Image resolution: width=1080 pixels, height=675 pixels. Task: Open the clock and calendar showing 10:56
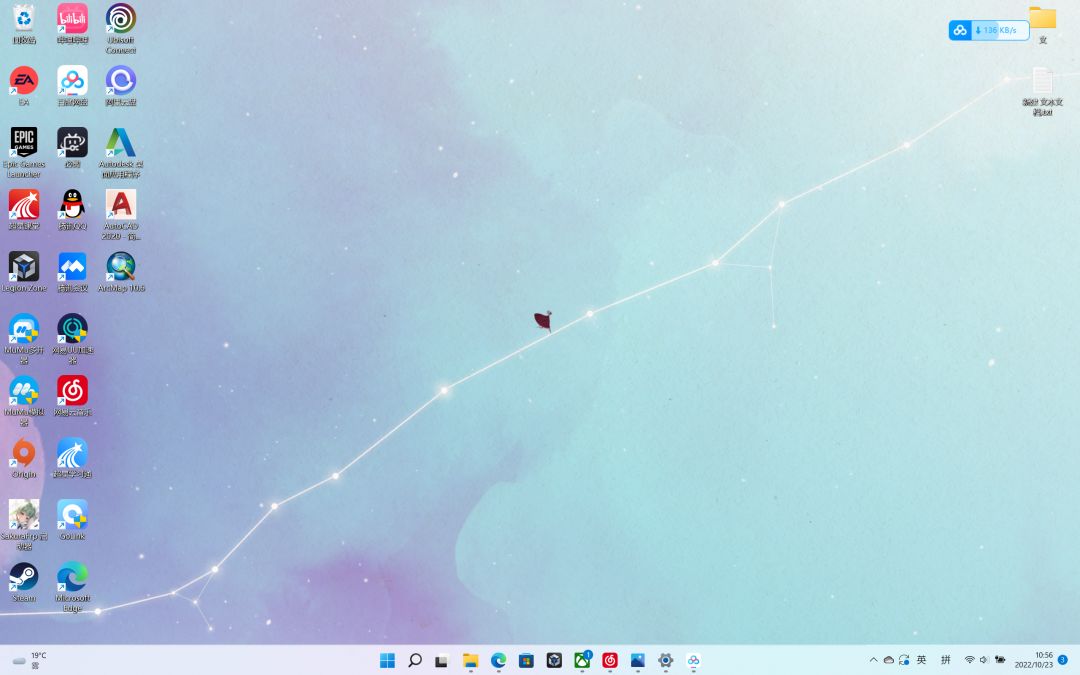[x=1034, y=660]
